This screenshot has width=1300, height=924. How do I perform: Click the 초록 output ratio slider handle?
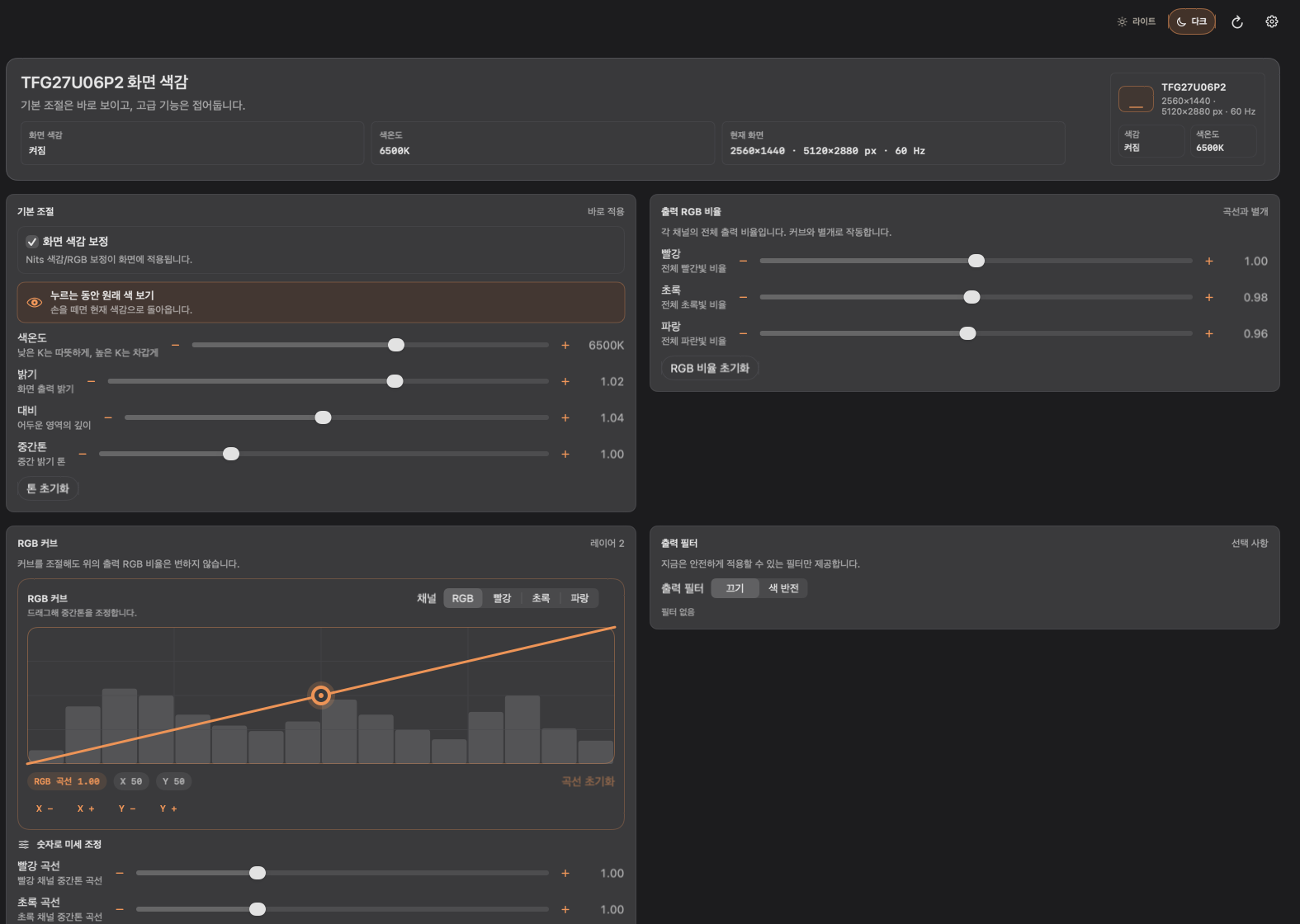click(x=972, y=297)
